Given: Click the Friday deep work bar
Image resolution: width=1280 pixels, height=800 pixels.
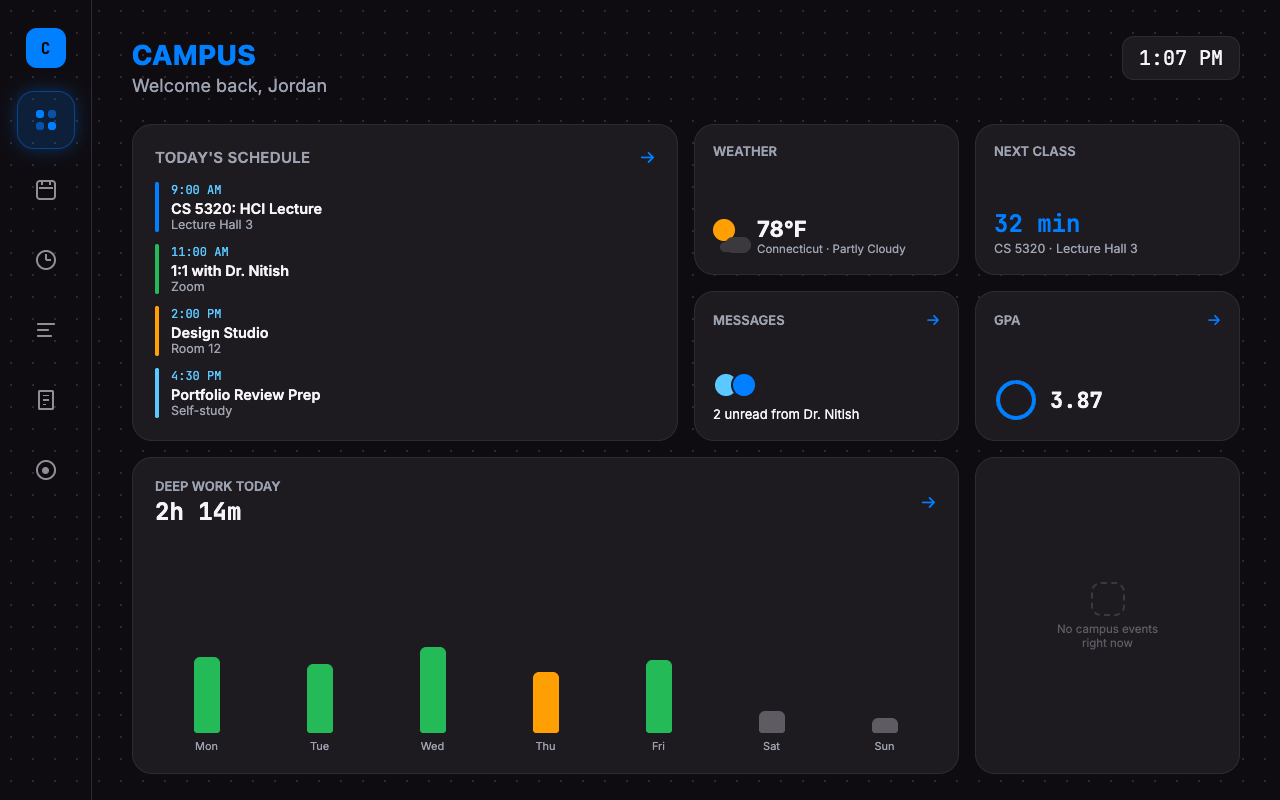Looking at the screenshot, I should point(659,696).
